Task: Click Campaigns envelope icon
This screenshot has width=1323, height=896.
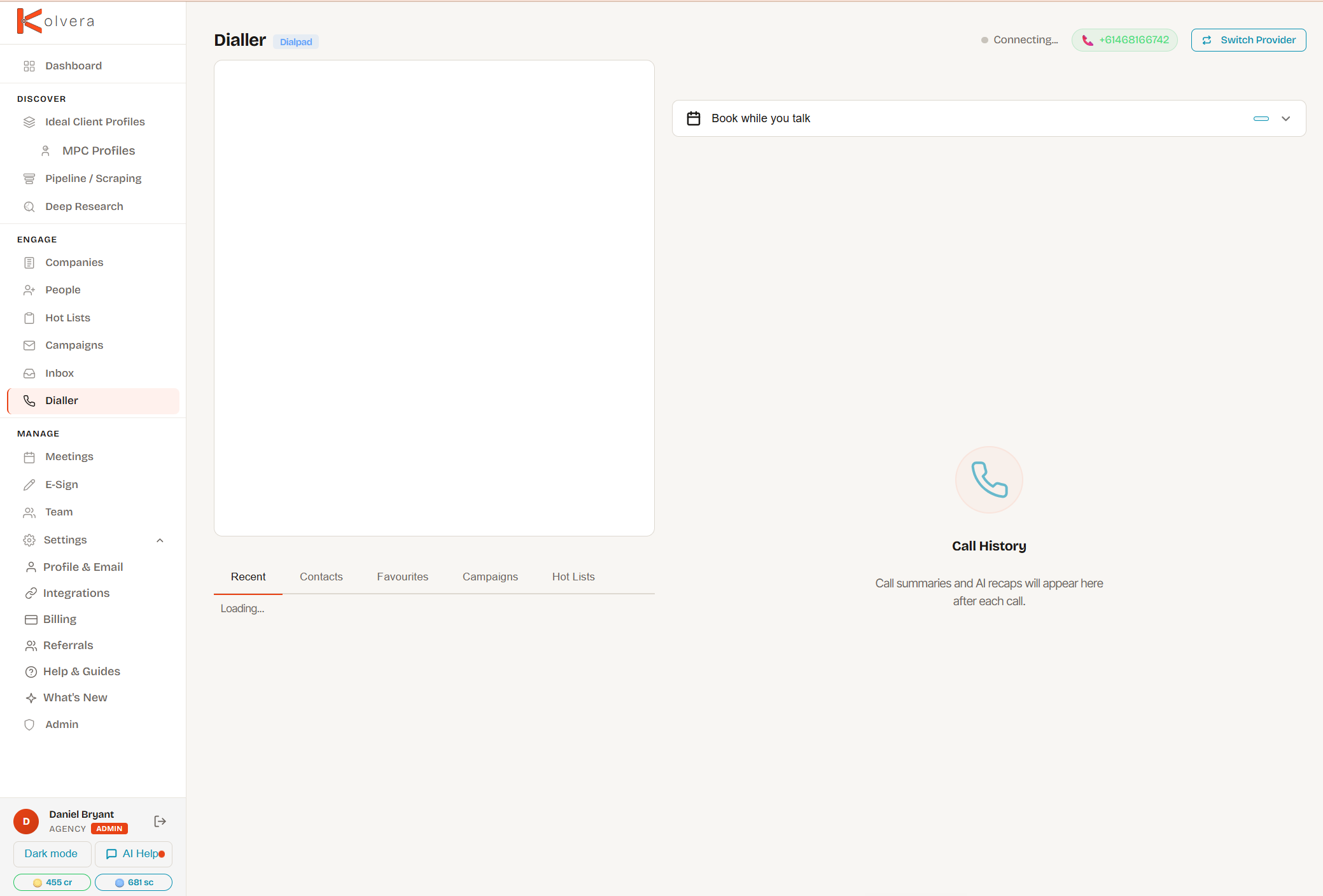Action: pyautogui.click(x=29, y=346)
